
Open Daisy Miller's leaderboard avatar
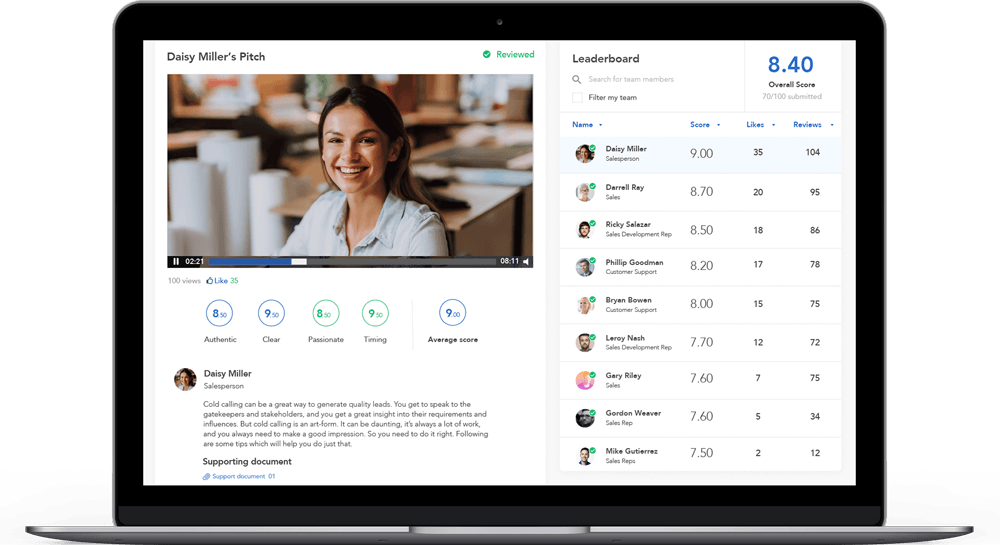585,154
